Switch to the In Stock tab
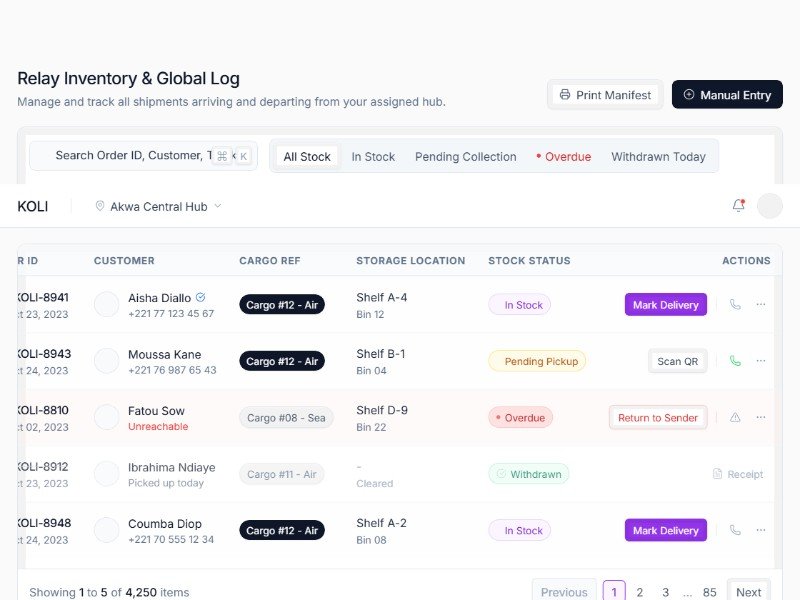The height and width of the screenshot is (600, 800). tap(373, 157)
